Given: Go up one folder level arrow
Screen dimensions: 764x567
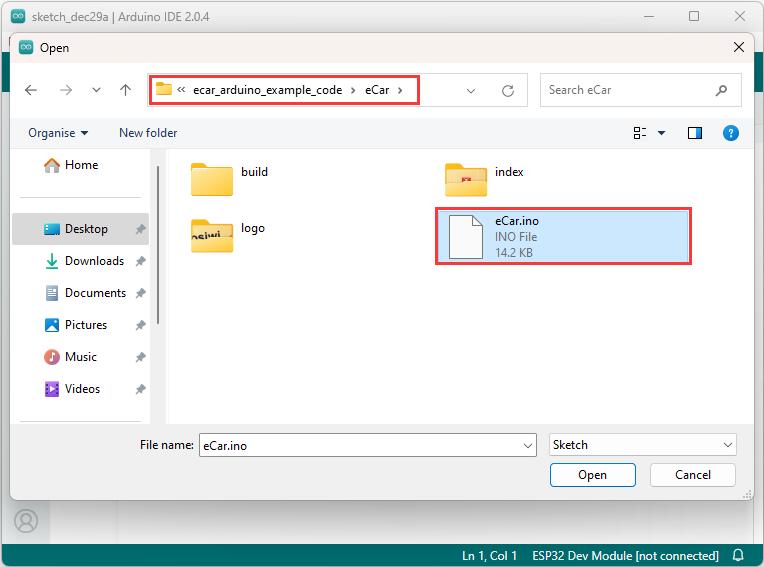Looking at the screenshot, I should tap(125, 90).
